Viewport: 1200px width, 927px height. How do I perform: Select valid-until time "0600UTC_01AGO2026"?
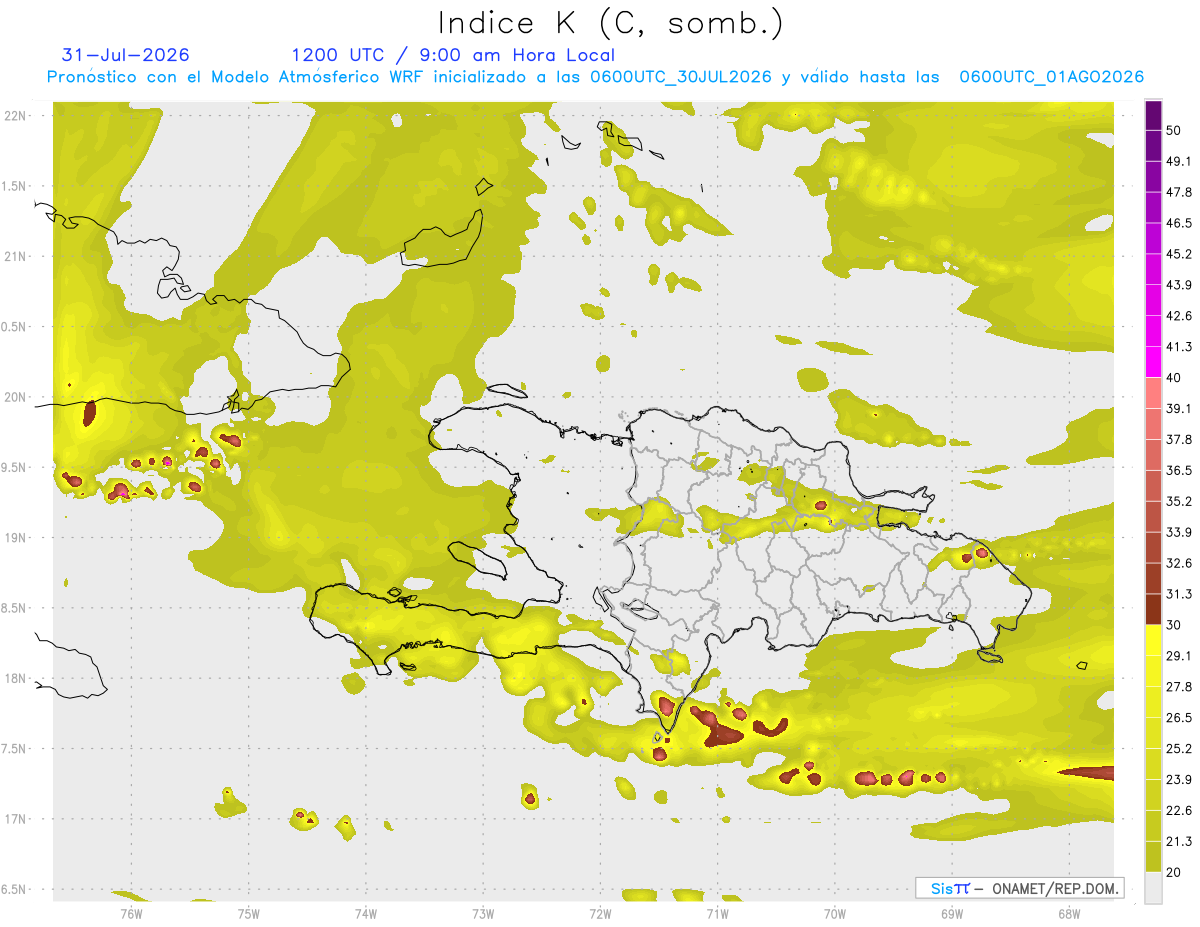click(1051, 77)
